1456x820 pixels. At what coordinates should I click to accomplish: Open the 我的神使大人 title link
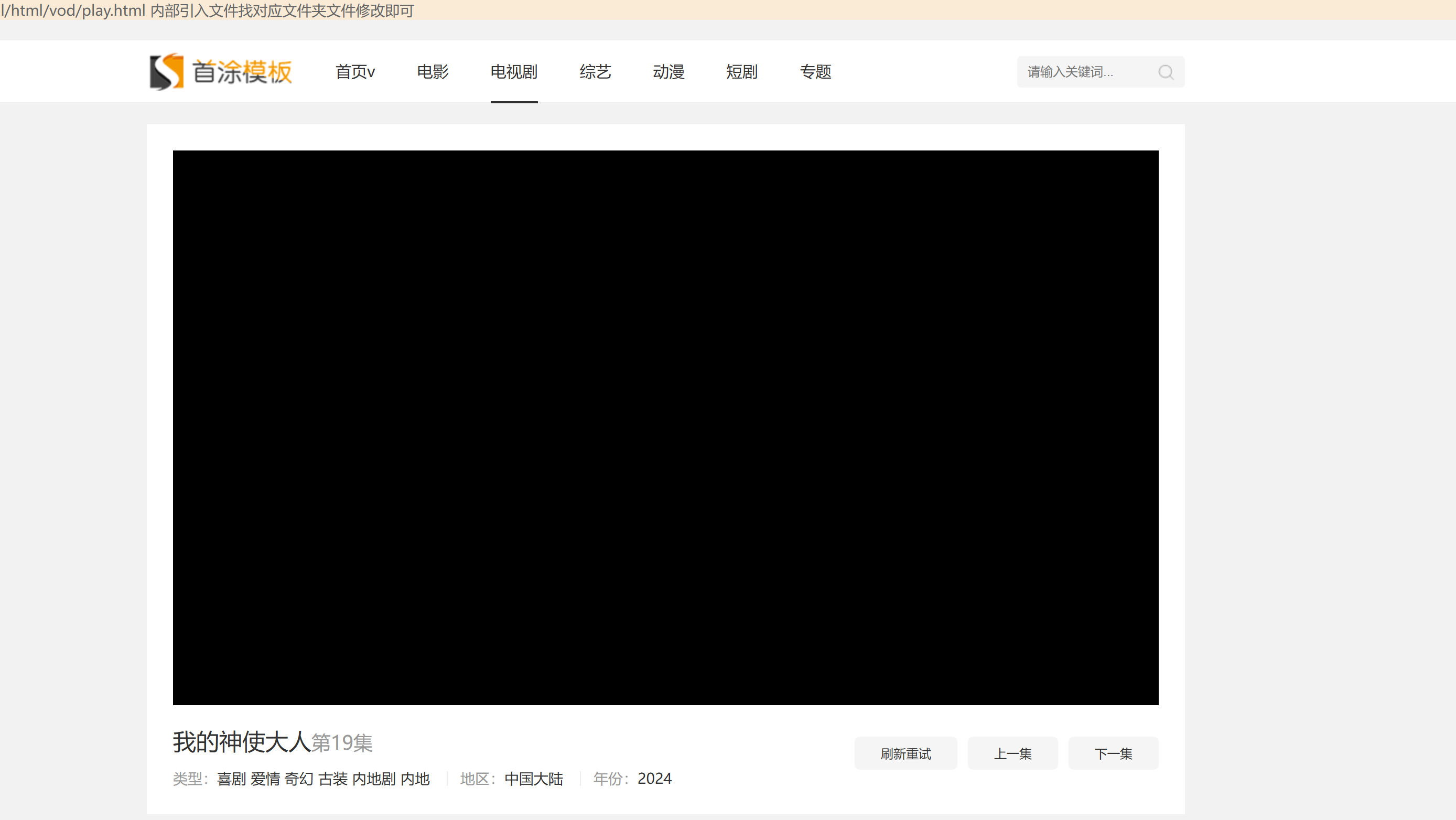point(242,741)
